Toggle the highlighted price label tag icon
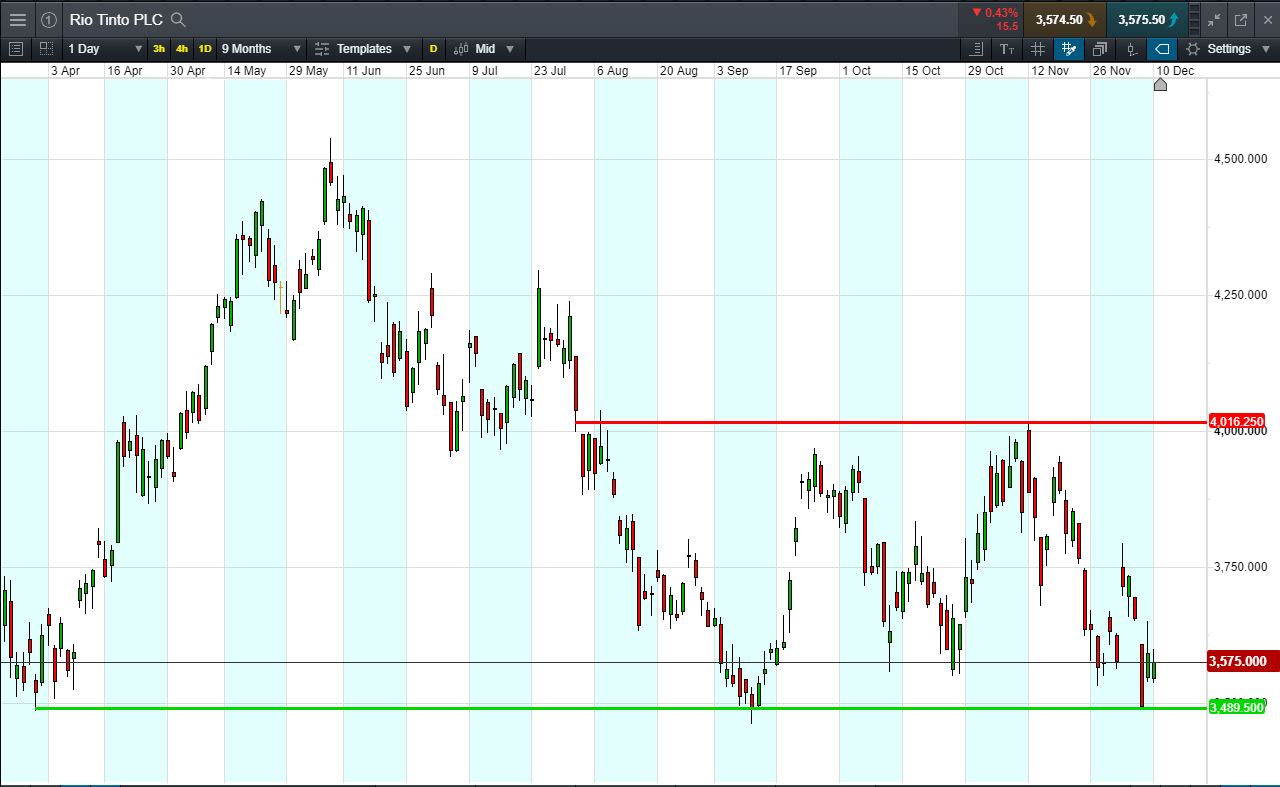The width and height of the screenshot is (1280, 787). [x=1162, y=49]
